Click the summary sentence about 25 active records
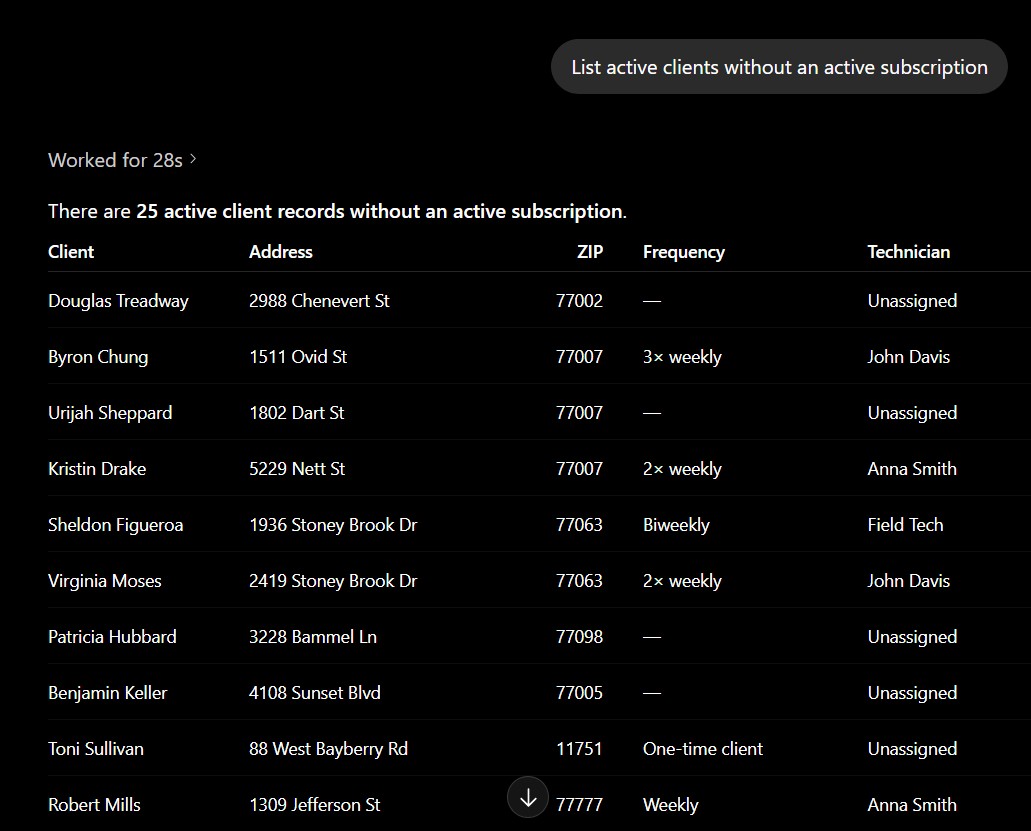1031x831 pixels. (x=337, y=211)
